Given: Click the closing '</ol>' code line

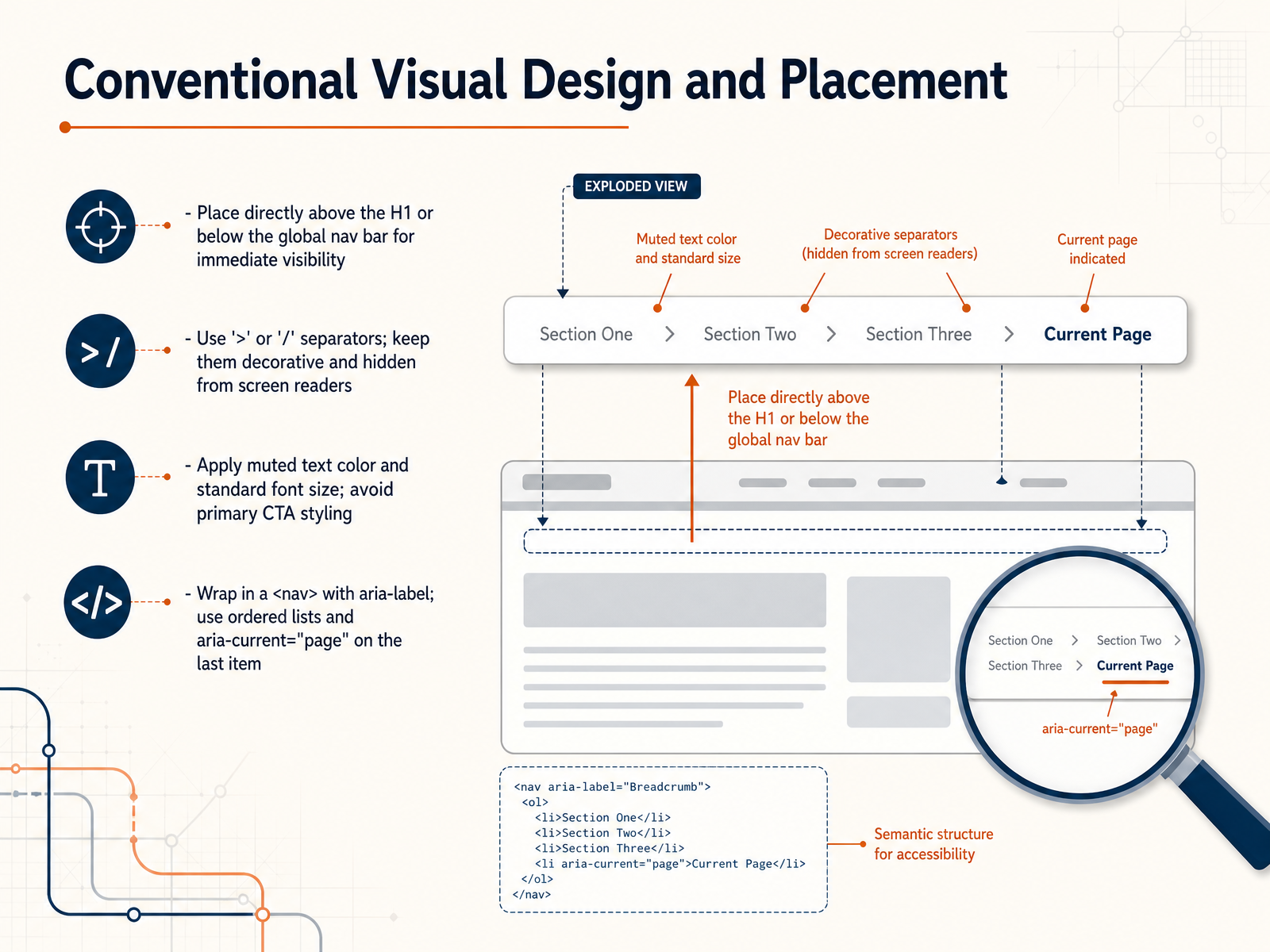Looking at the screenshot, I should point(537,879).
